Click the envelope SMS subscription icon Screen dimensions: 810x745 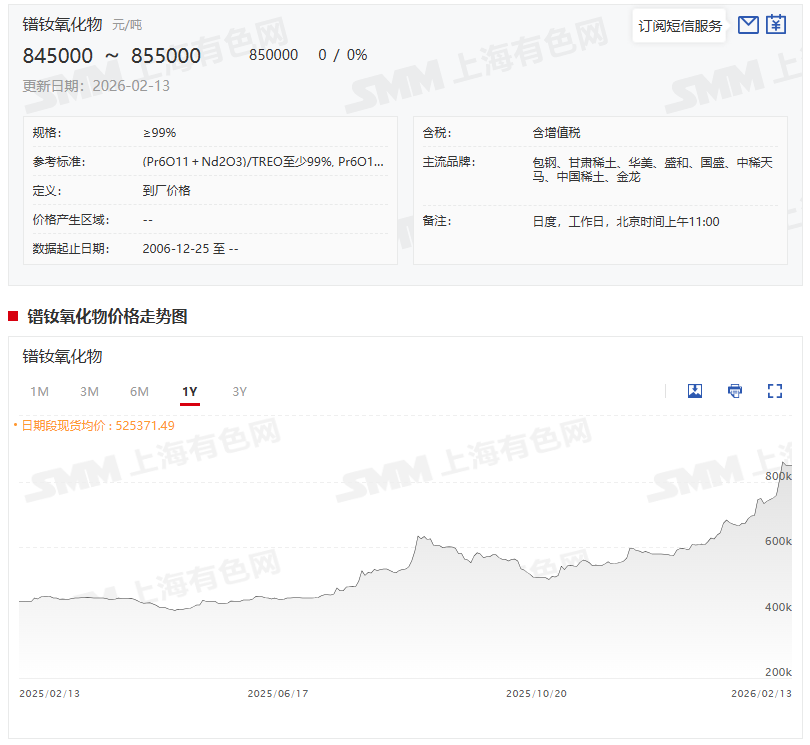pyautogui.click(x=748, y=25)
